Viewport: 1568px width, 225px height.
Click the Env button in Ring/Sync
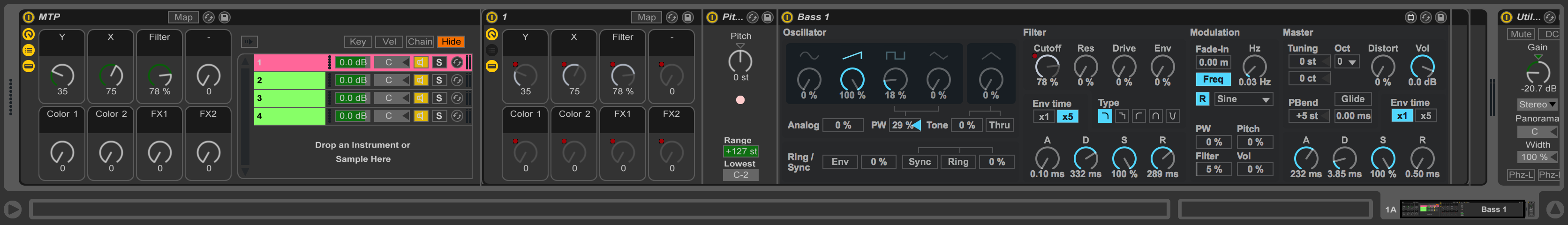pyautogui.click(x=840, y=161)
